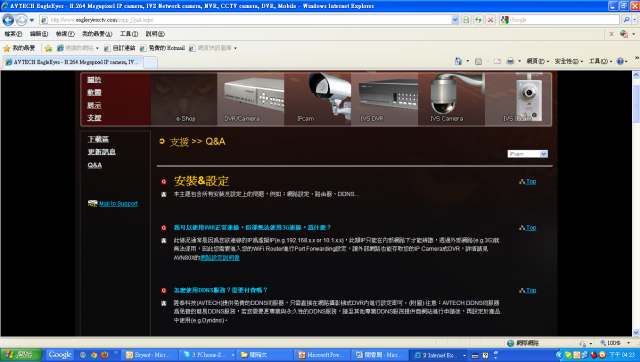Open the 工具(T) menu
The width and height of the screenshot is (640, 362).
[129, 34]
